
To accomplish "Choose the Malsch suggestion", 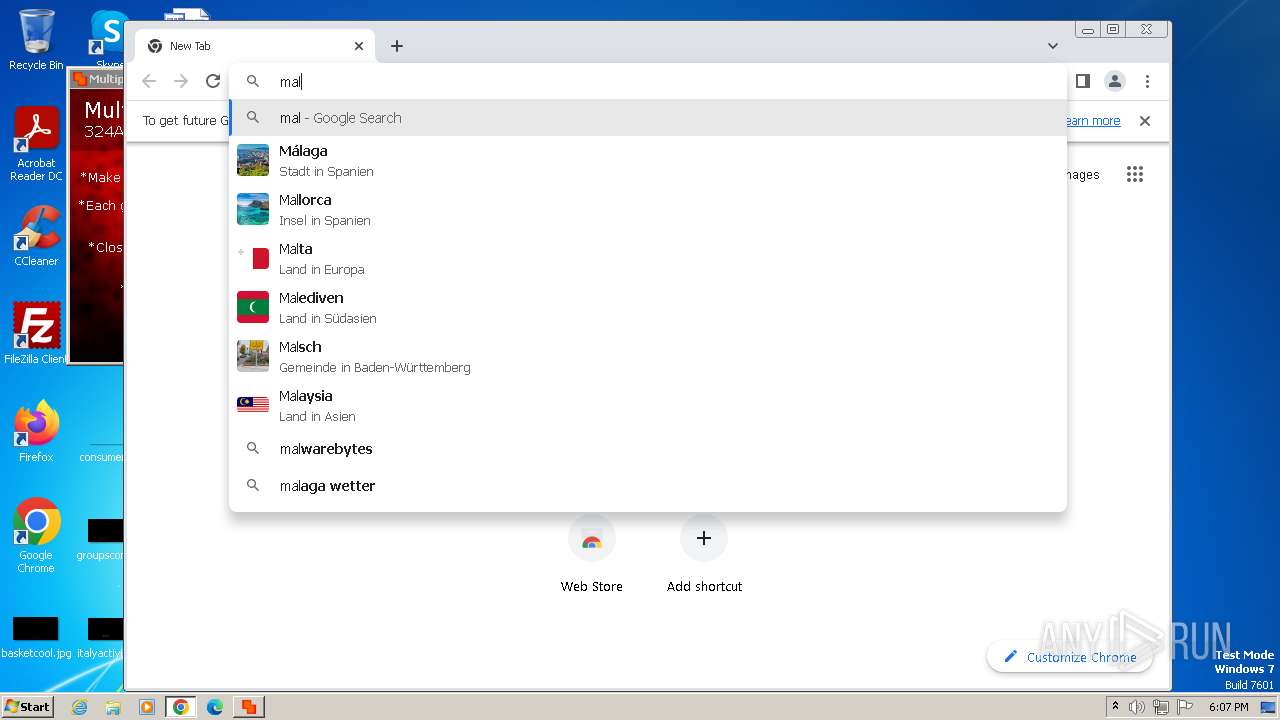I will point(648,356).
